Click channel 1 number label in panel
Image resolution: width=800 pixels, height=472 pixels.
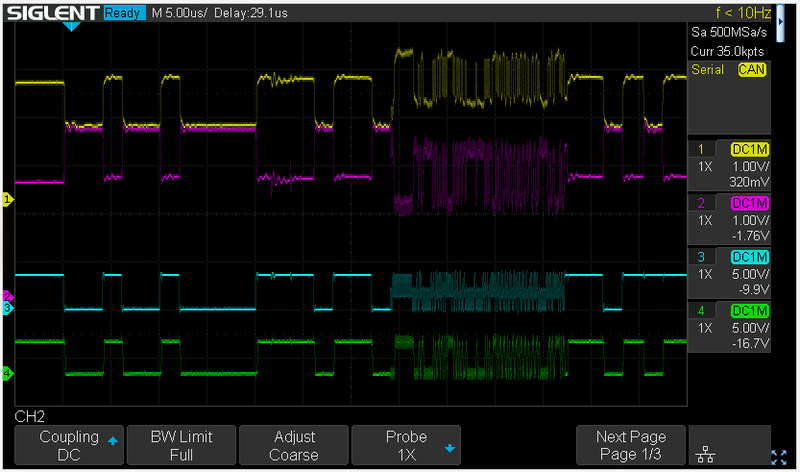701,150
